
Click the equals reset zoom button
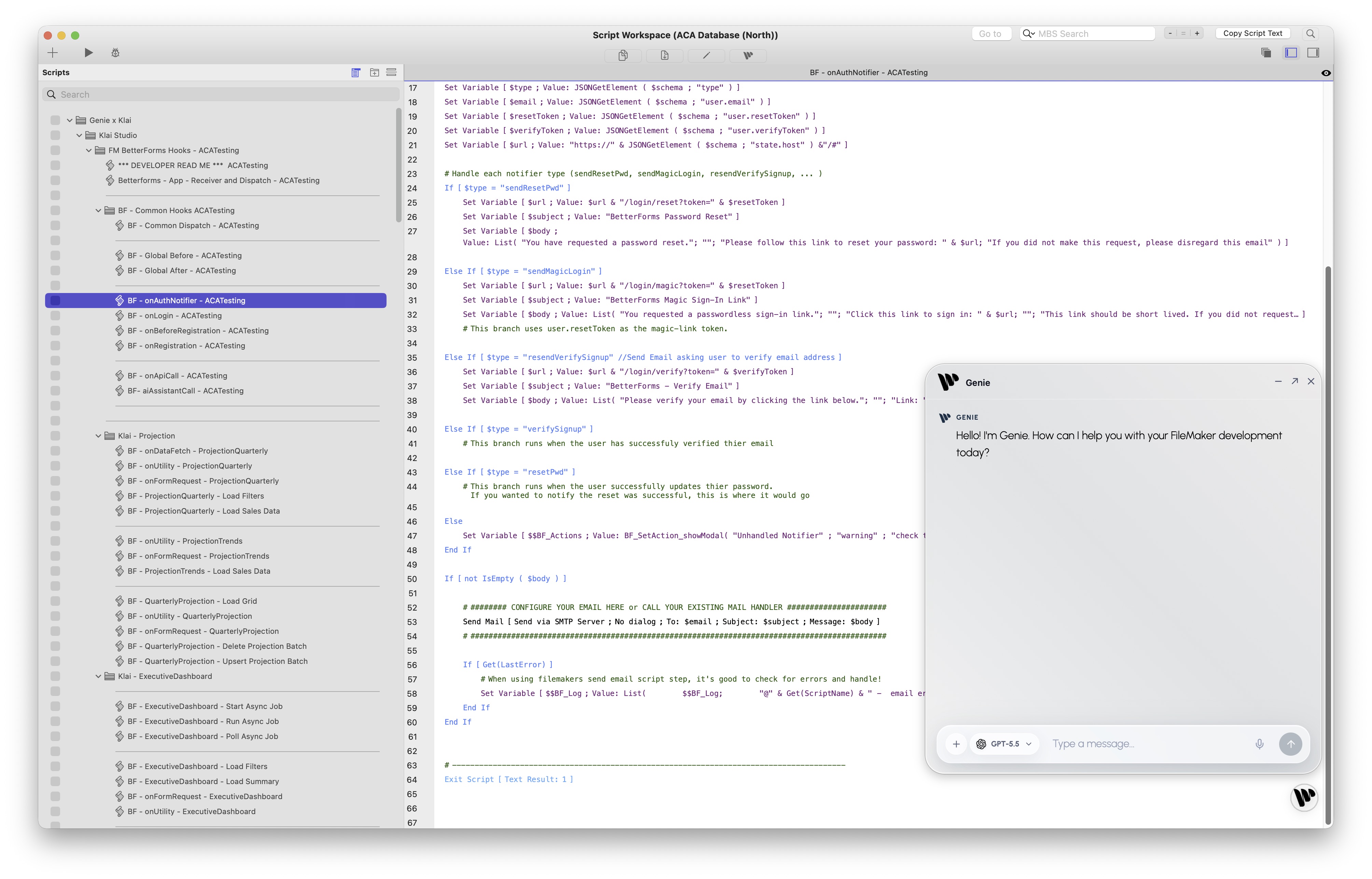click(1184, 34)
